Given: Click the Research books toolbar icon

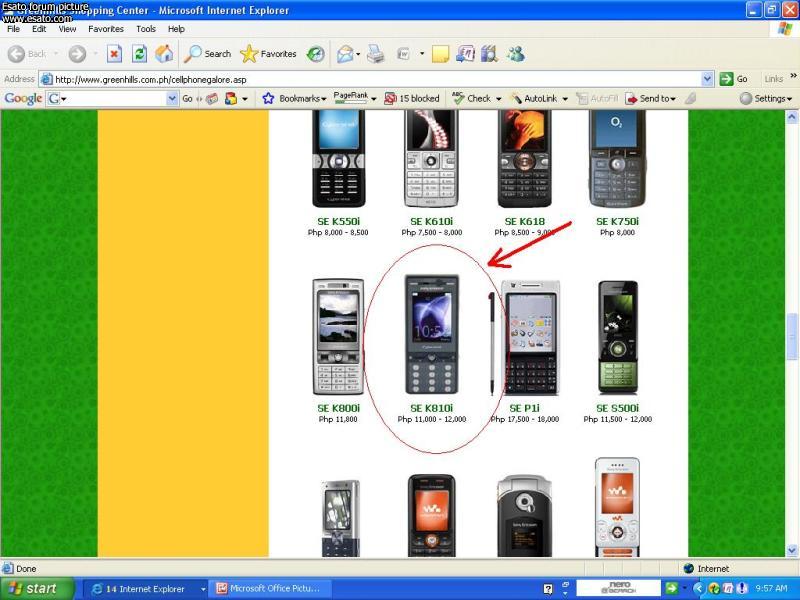Looking at the screenshot, I should point(489,54).
